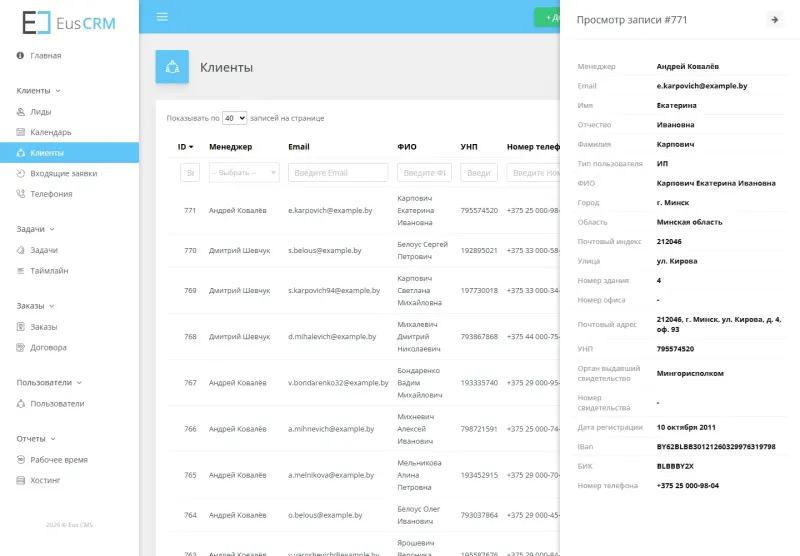
Task: Open the Менеджер filter dropdown
Action: click(244, 172)
